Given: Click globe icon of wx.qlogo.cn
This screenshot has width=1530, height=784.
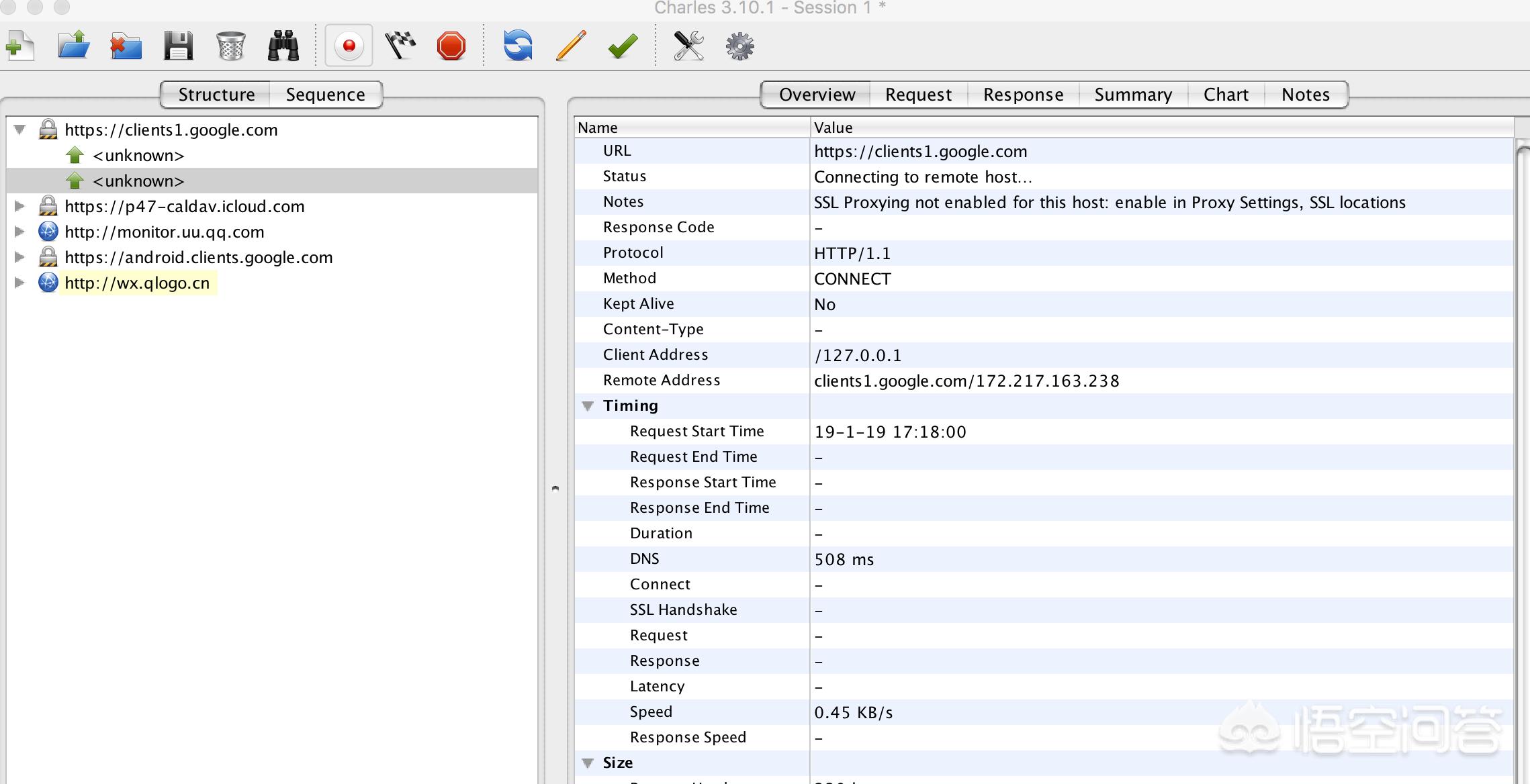Looking at the screenshot, I should (48, 283).
